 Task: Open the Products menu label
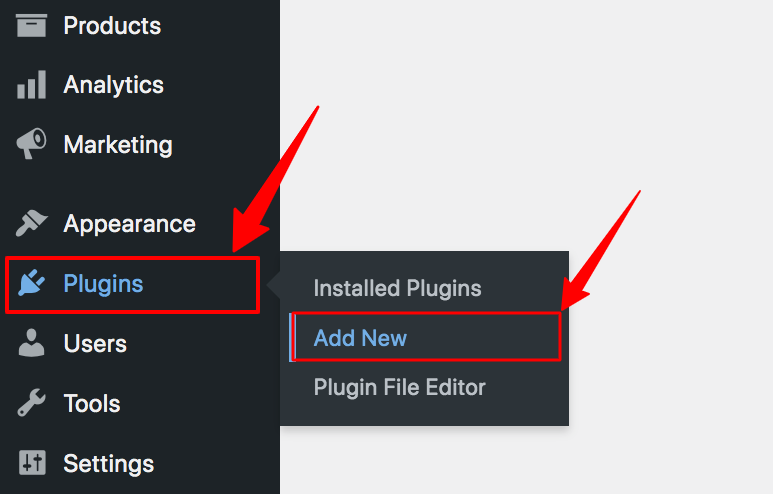(112, 26)
